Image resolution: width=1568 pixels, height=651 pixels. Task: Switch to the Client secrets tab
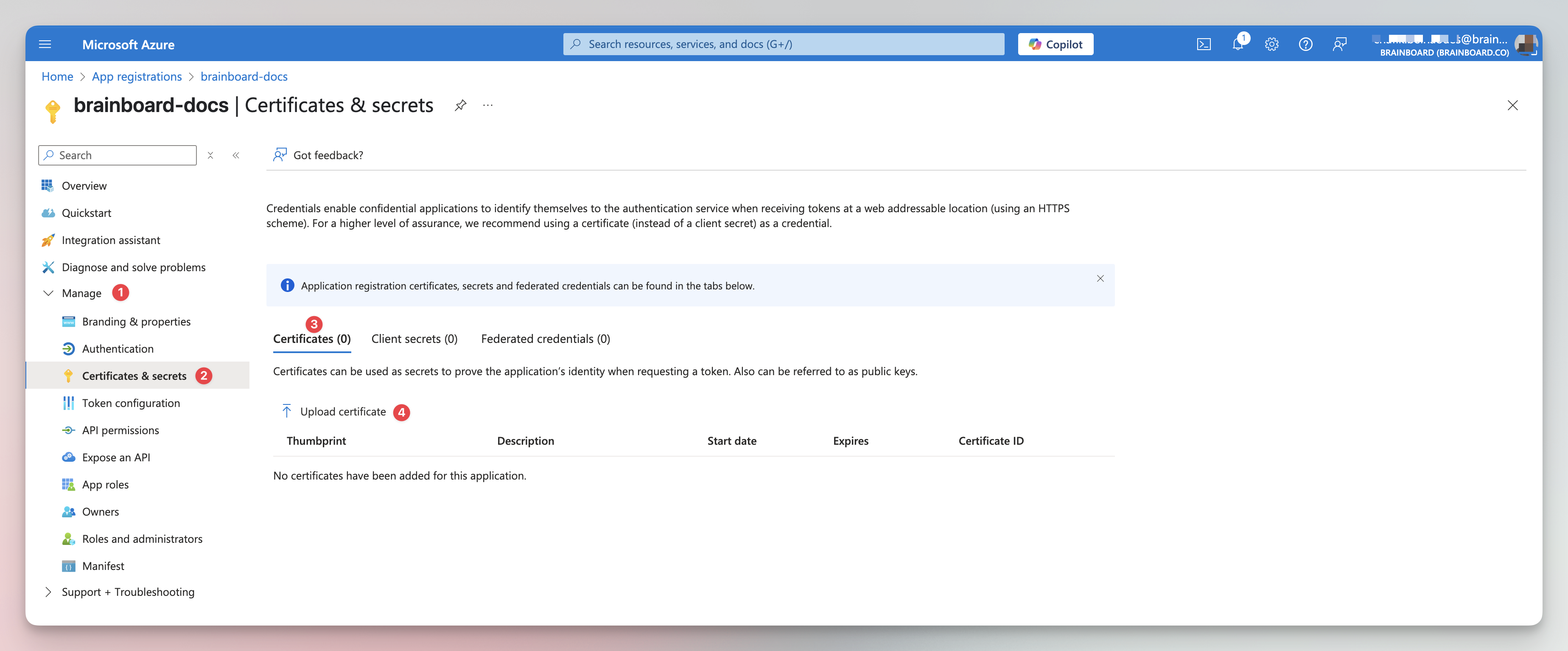tap(414, 339)
